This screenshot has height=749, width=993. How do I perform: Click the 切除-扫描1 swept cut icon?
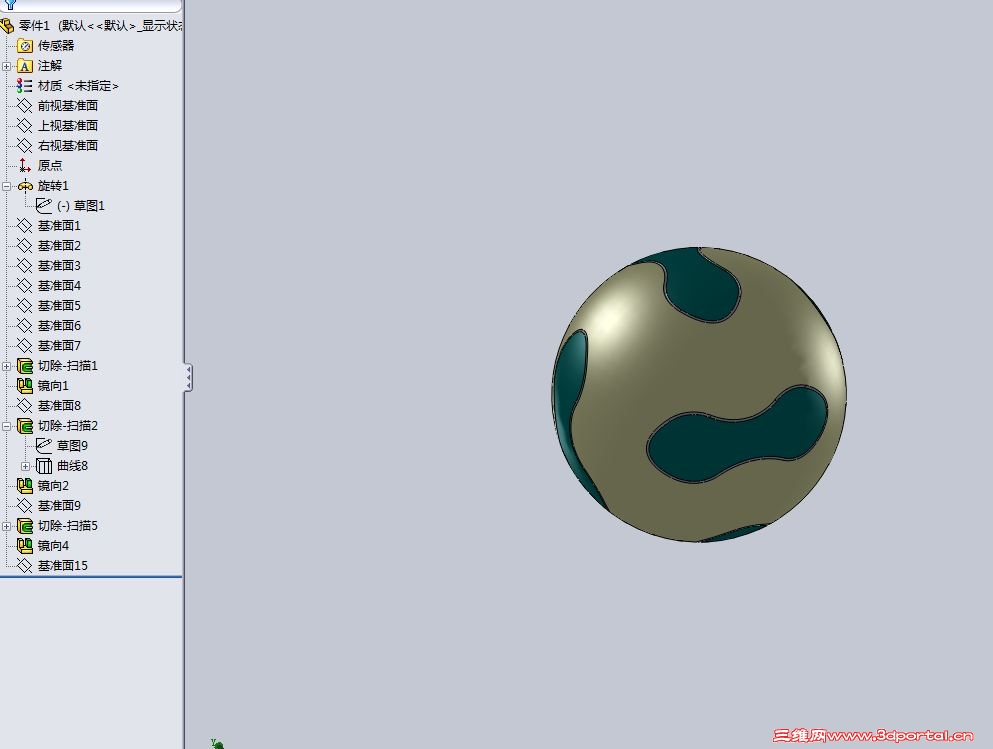coord(25,366)
